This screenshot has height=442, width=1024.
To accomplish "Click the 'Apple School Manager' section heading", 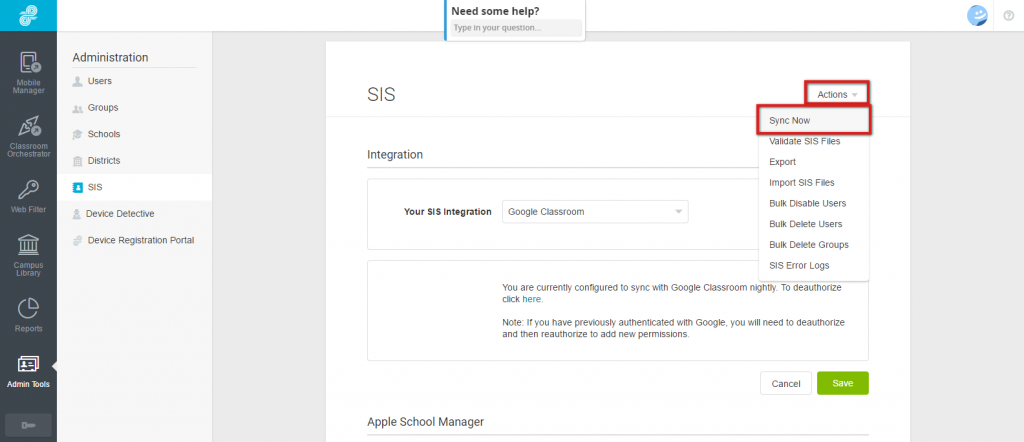I will (x=425, y=422).
